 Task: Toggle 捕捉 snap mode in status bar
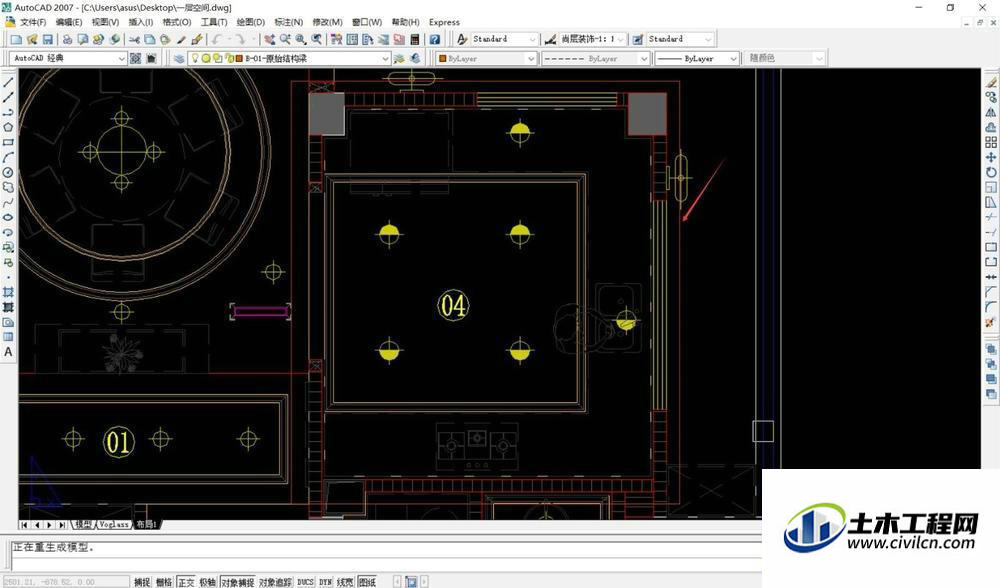pos(142,582)
